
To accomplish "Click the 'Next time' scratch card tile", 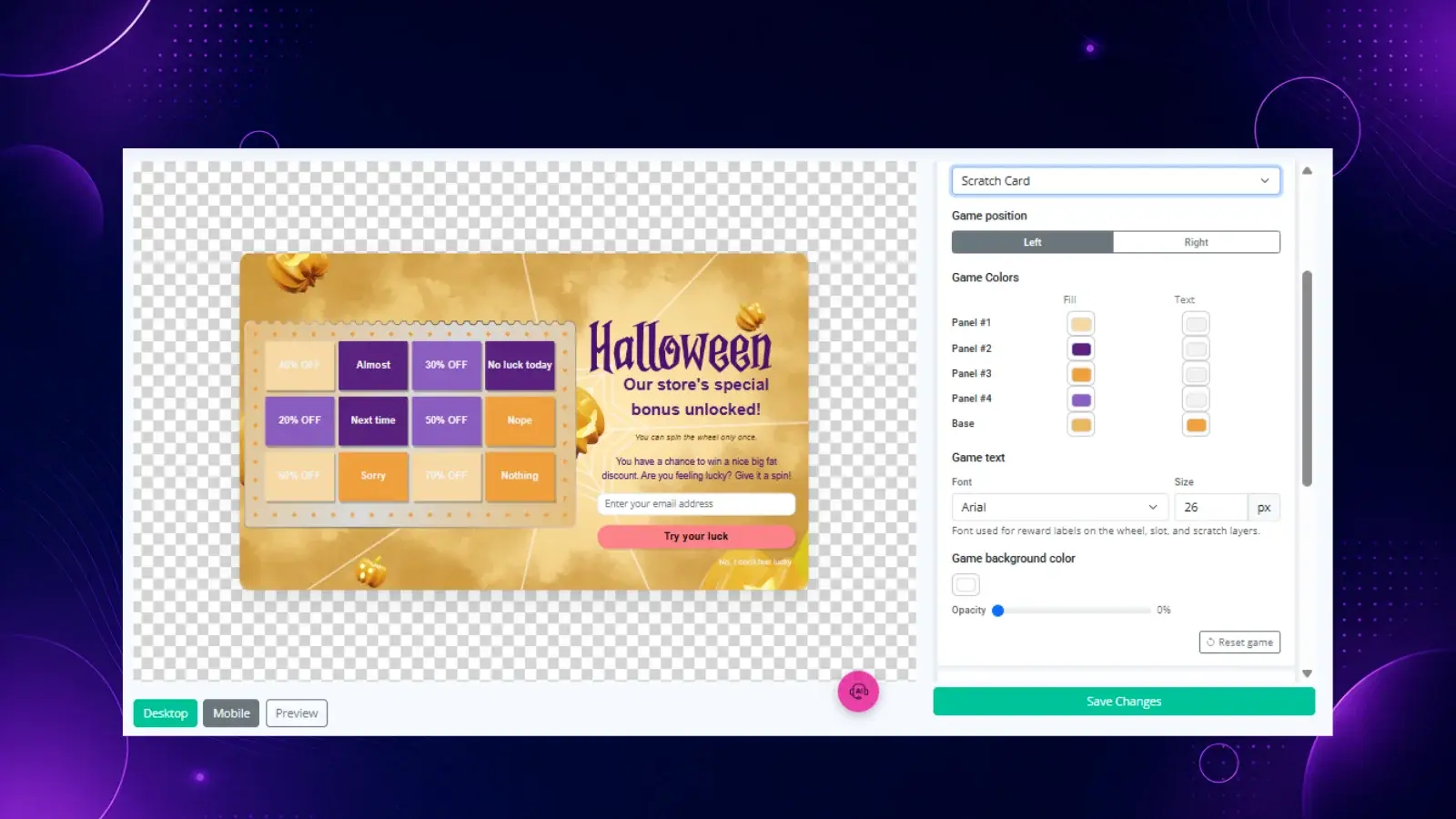I will [x=373, y=420].
